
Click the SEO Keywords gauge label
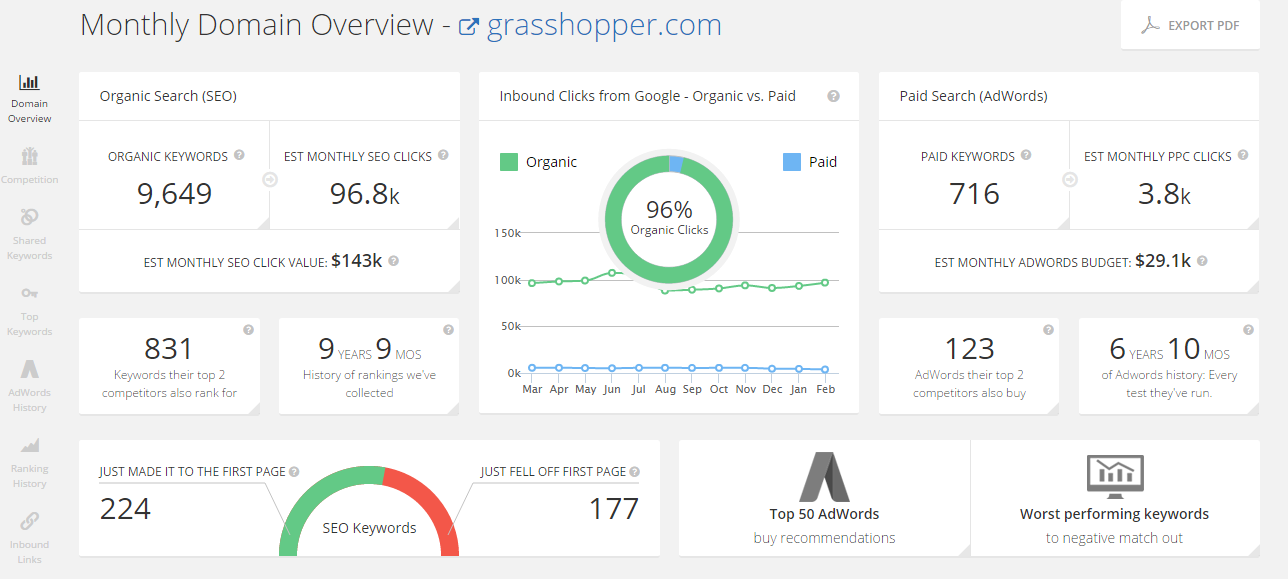coord(369,528)
